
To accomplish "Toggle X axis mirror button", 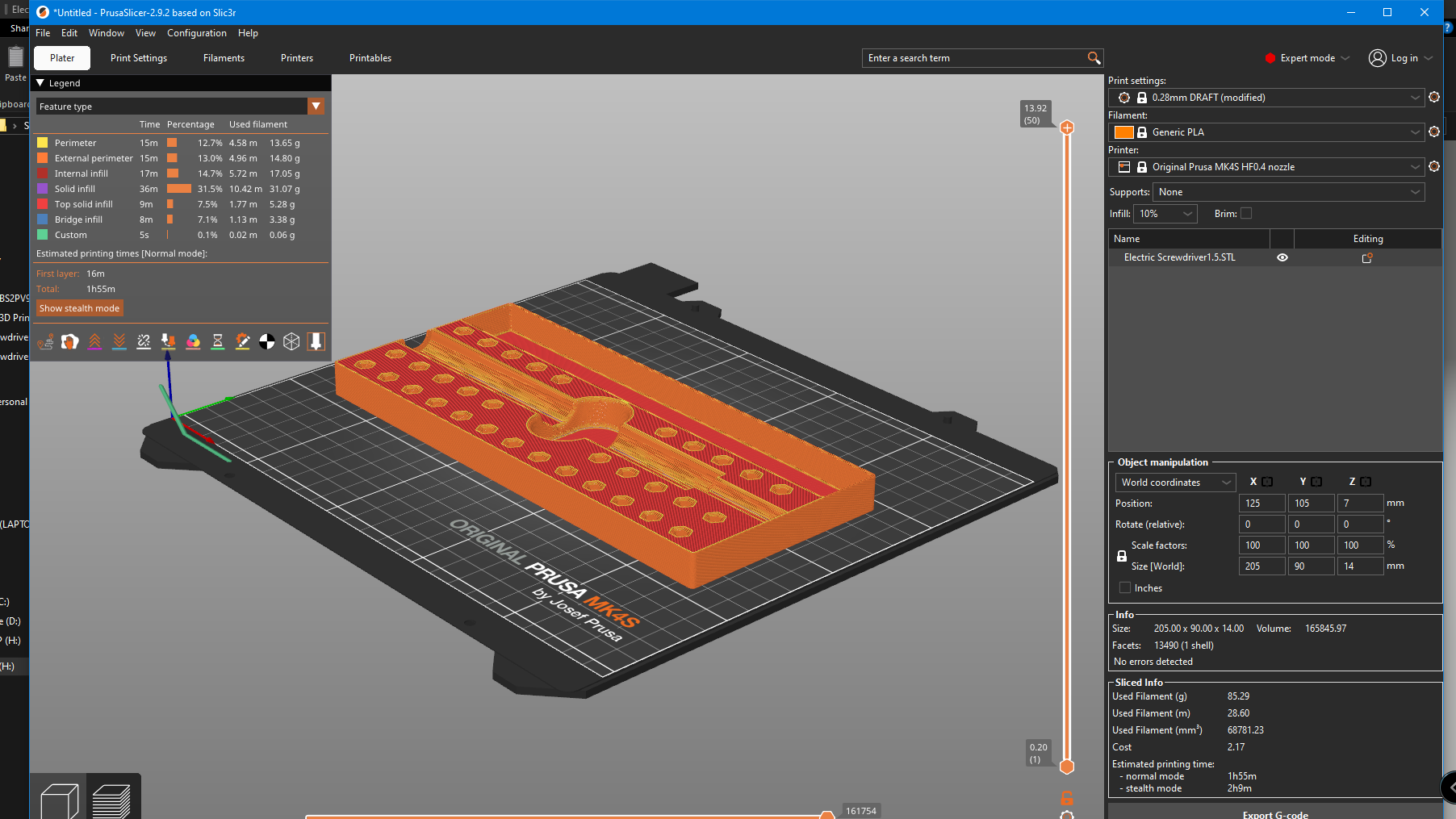I will 1267,482.
